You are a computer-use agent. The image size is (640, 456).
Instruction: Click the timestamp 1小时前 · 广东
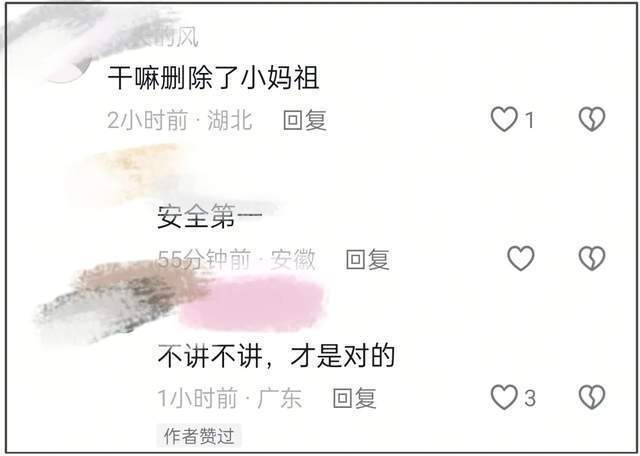(230, 398)
